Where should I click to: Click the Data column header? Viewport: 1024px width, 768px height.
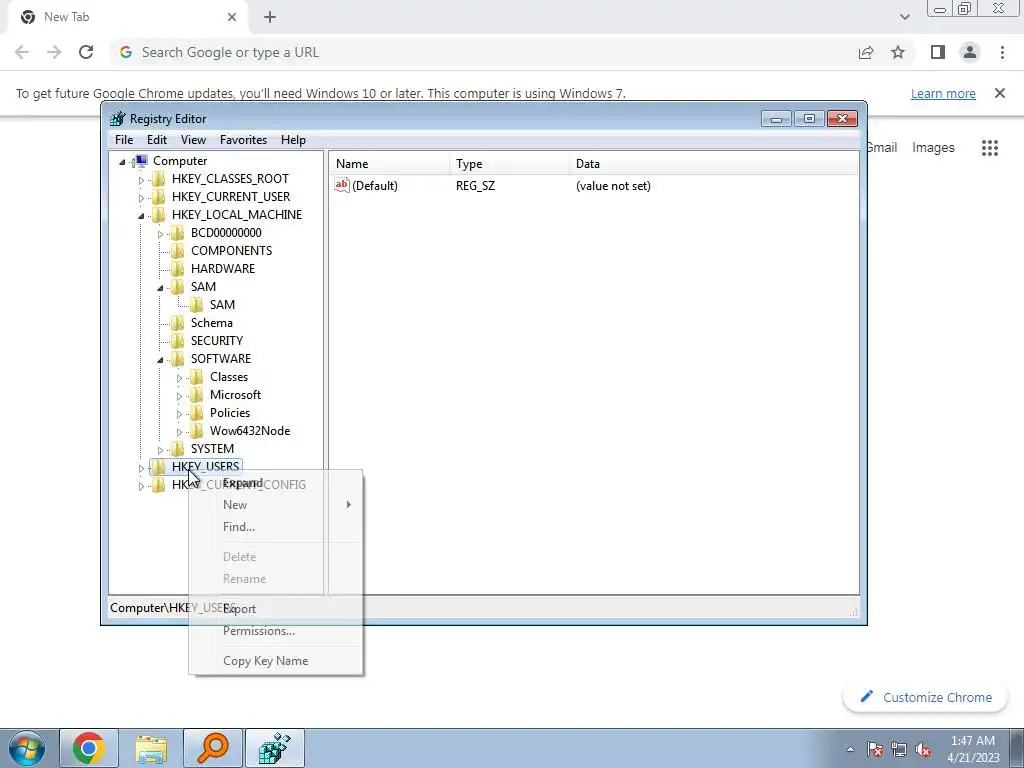pos(714,164)
